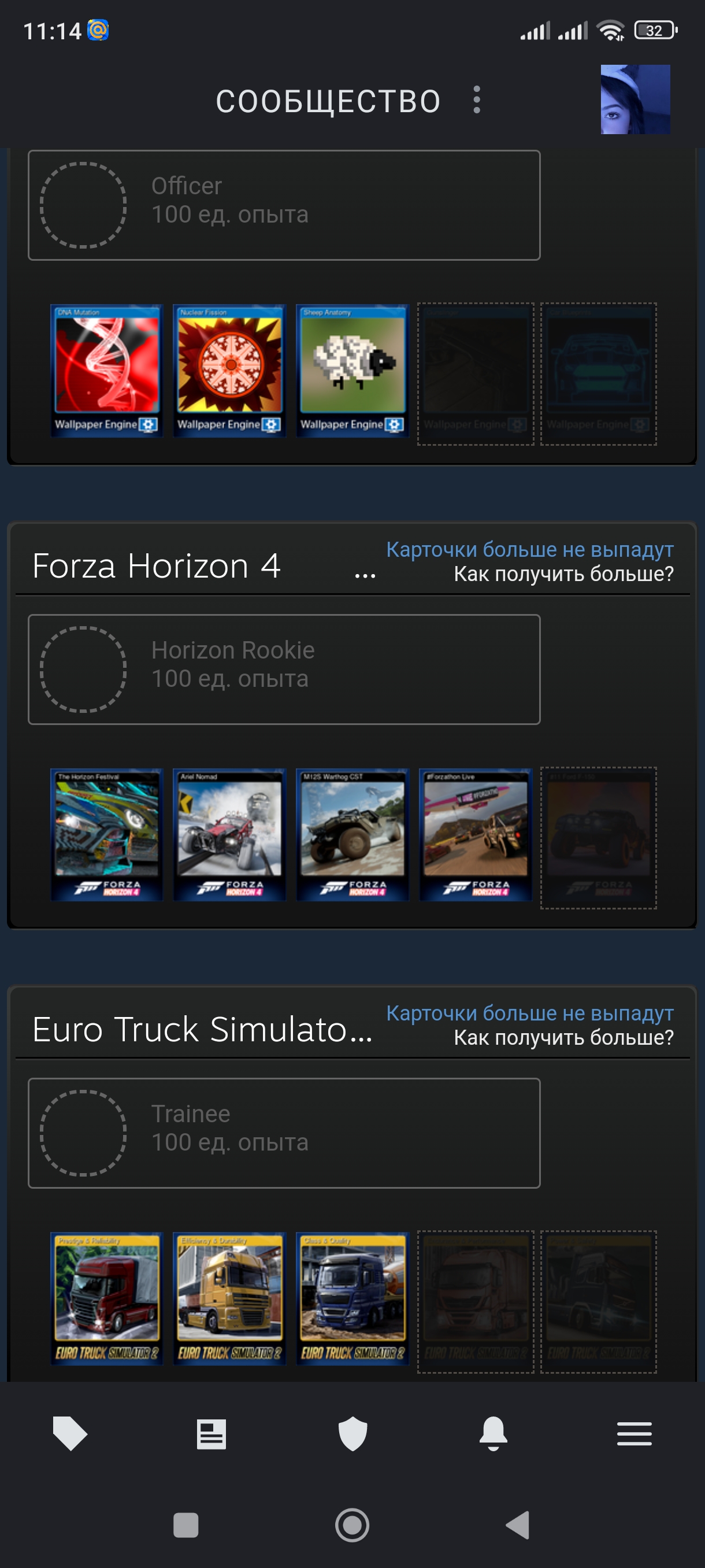
Task: Open the store tag icon tab
Action: [70, 1433]
